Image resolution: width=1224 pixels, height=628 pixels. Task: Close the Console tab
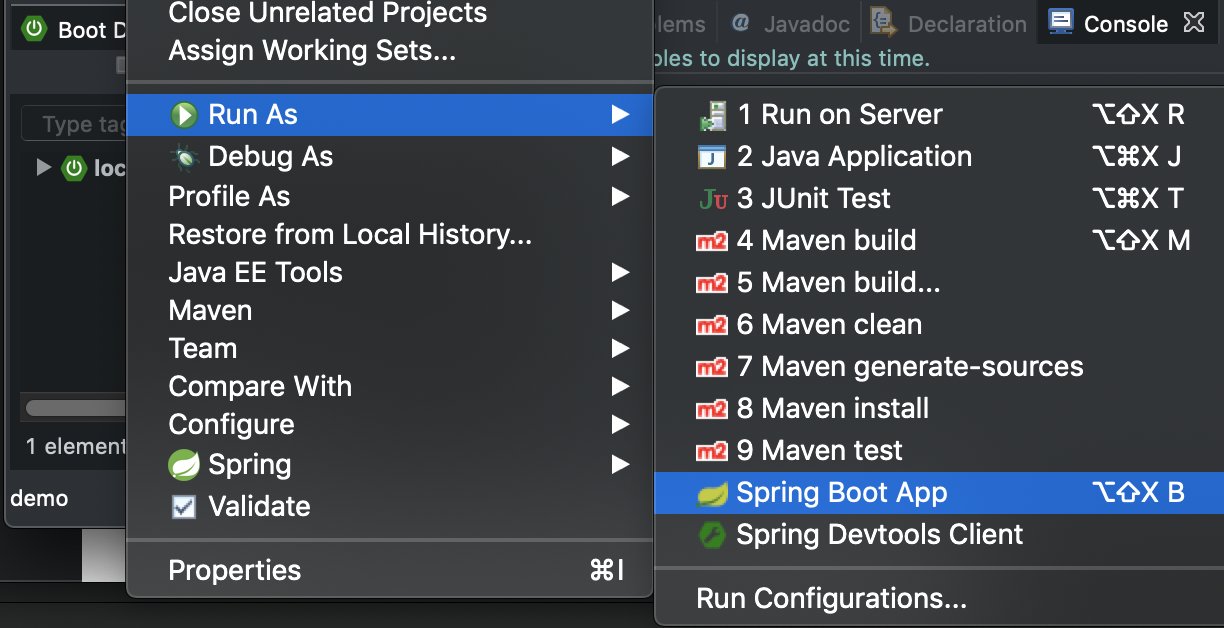tap(1193, 22)
